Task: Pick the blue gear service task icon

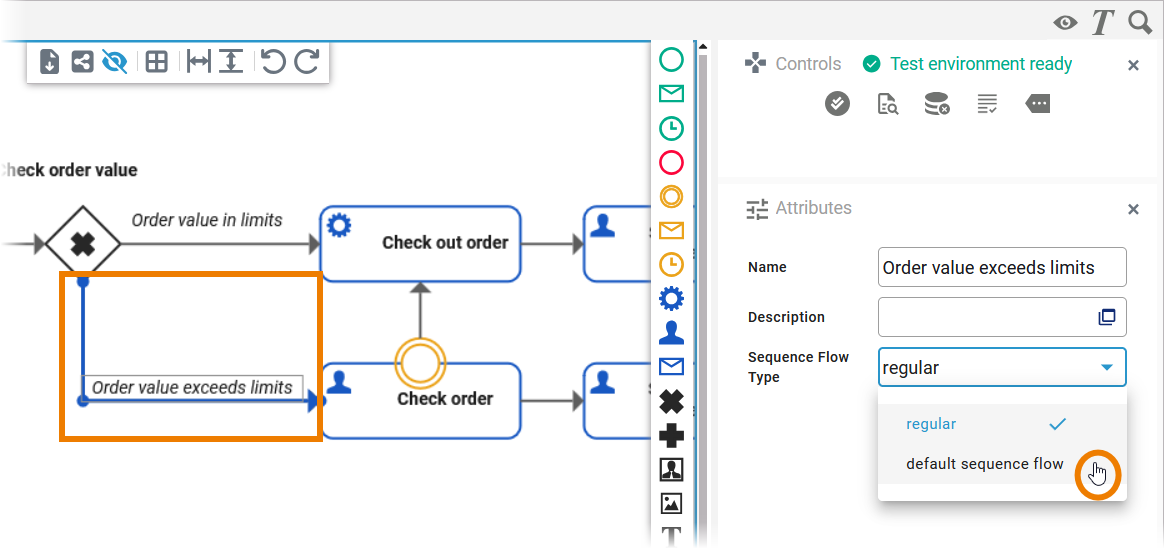Action: pos(671,298)
